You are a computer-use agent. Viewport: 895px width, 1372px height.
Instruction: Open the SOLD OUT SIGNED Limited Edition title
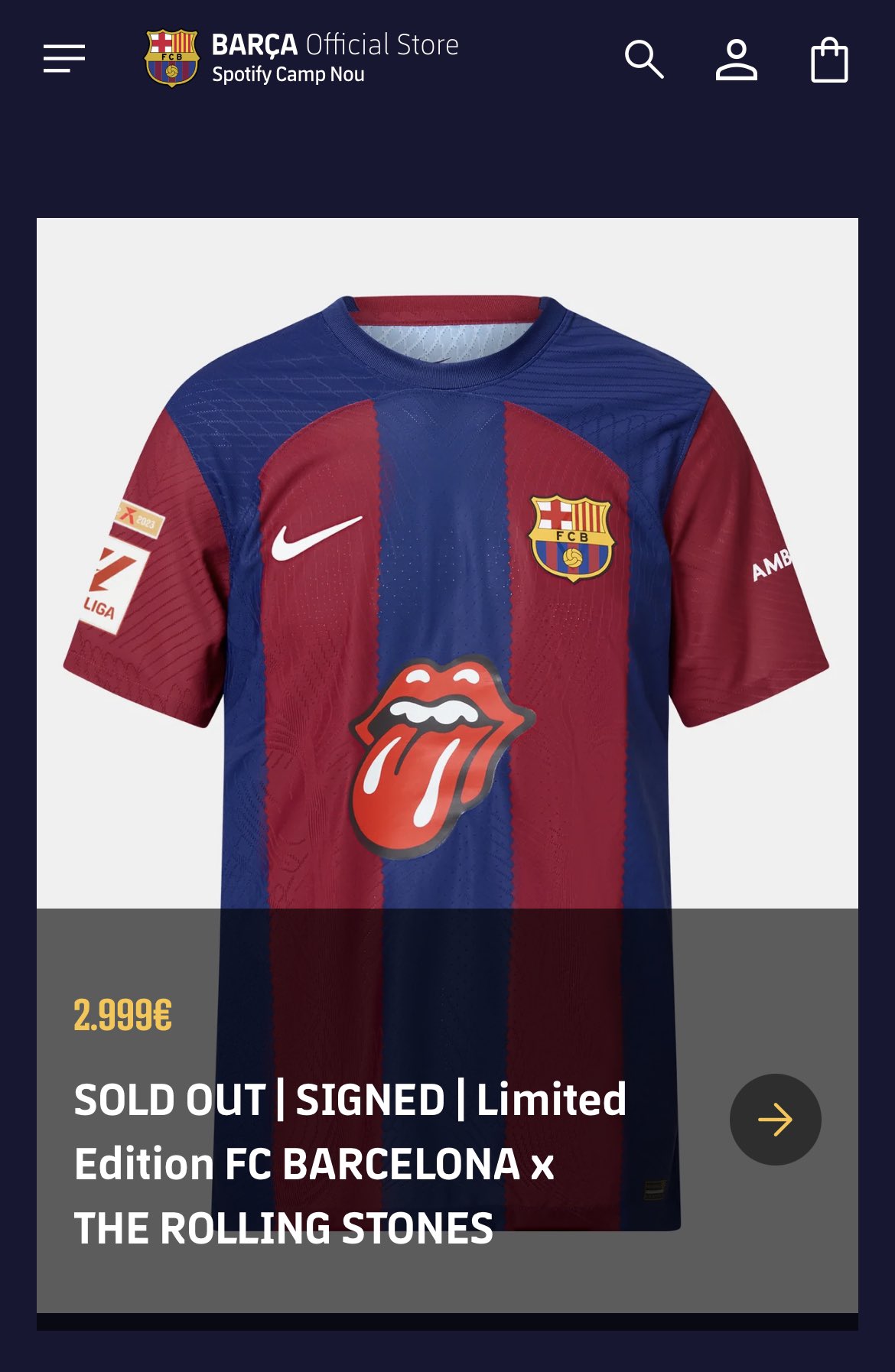tap(350, 1100)
